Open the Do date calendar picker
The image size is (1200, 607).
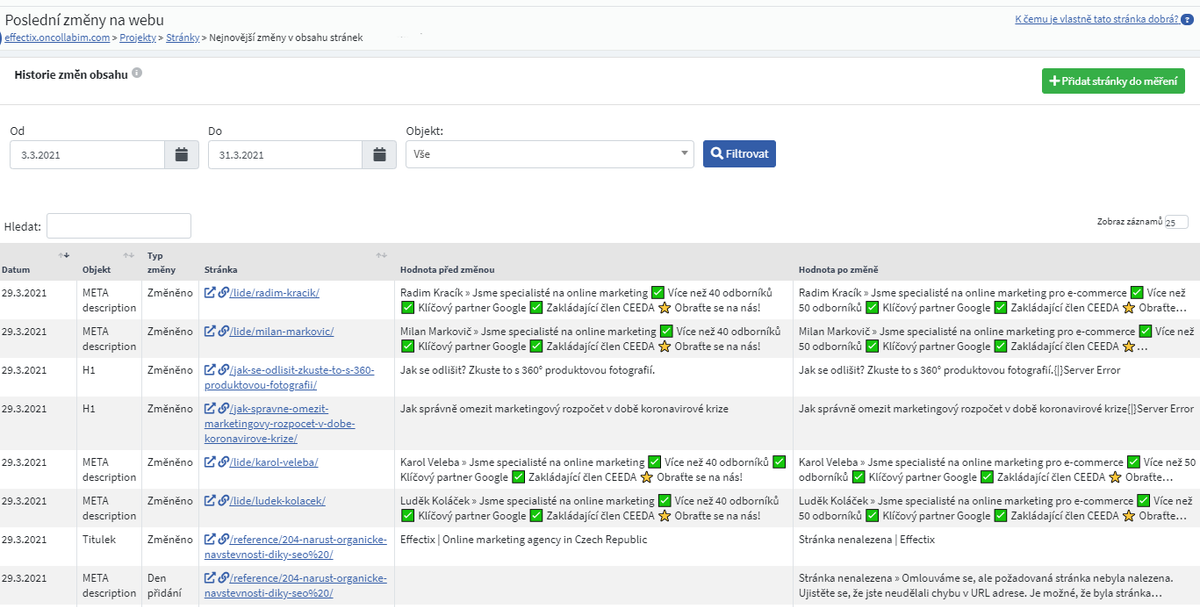click(379, 155)
